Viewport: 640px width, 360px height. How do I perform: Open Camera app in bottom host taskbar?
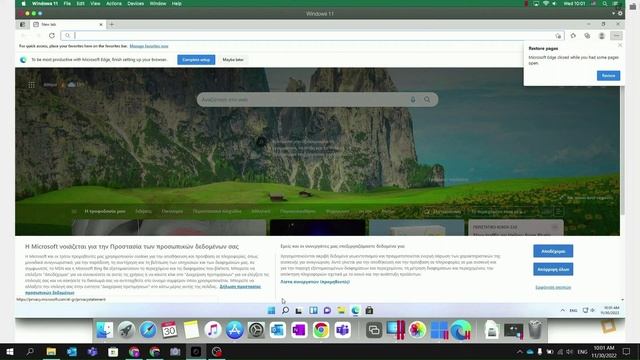tap(175, 351)
